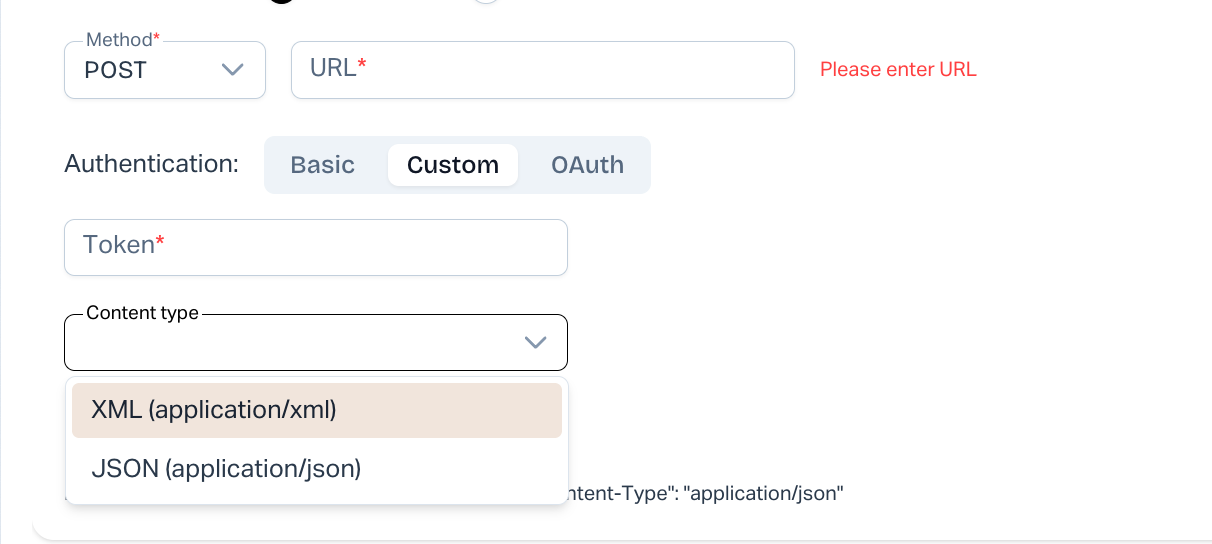The height and width of the screenshot is (544, 1212).
Task: Click the red asterisk beside Token
Action: click(x=160, y=243)
